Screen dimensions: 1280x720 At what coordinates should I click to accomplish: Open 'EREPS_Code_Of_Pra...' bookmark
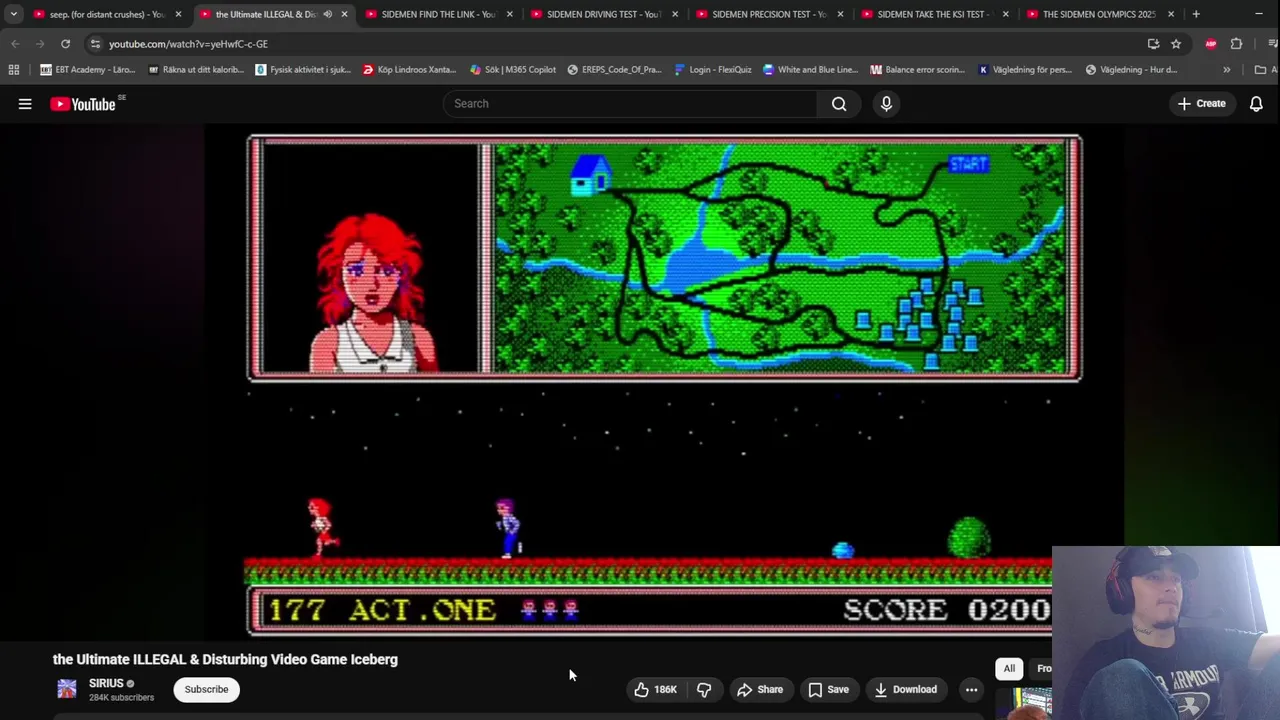point(614,70)
